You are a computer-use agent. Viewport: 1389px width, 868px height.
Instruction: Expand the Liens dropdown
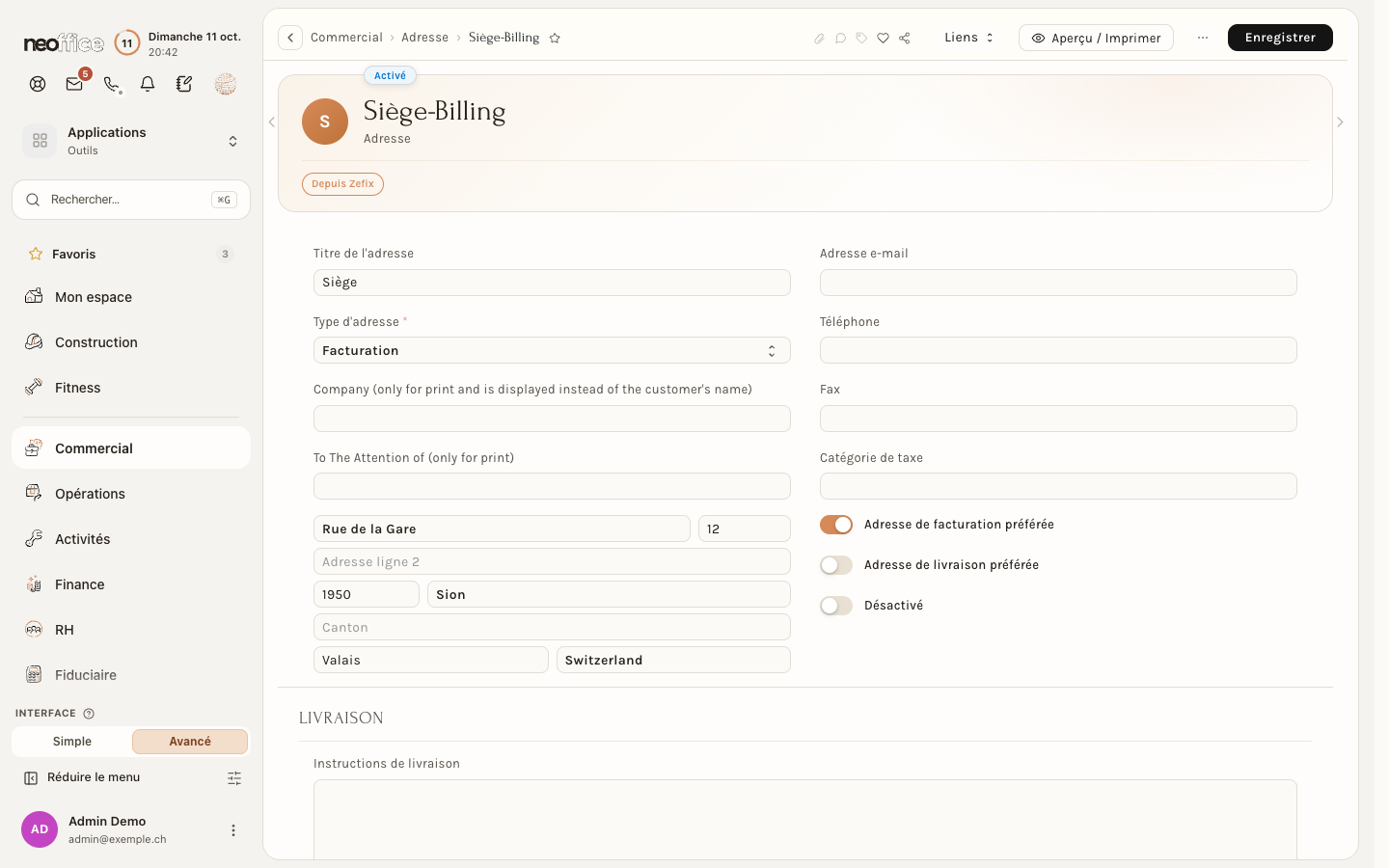[968, 38]
